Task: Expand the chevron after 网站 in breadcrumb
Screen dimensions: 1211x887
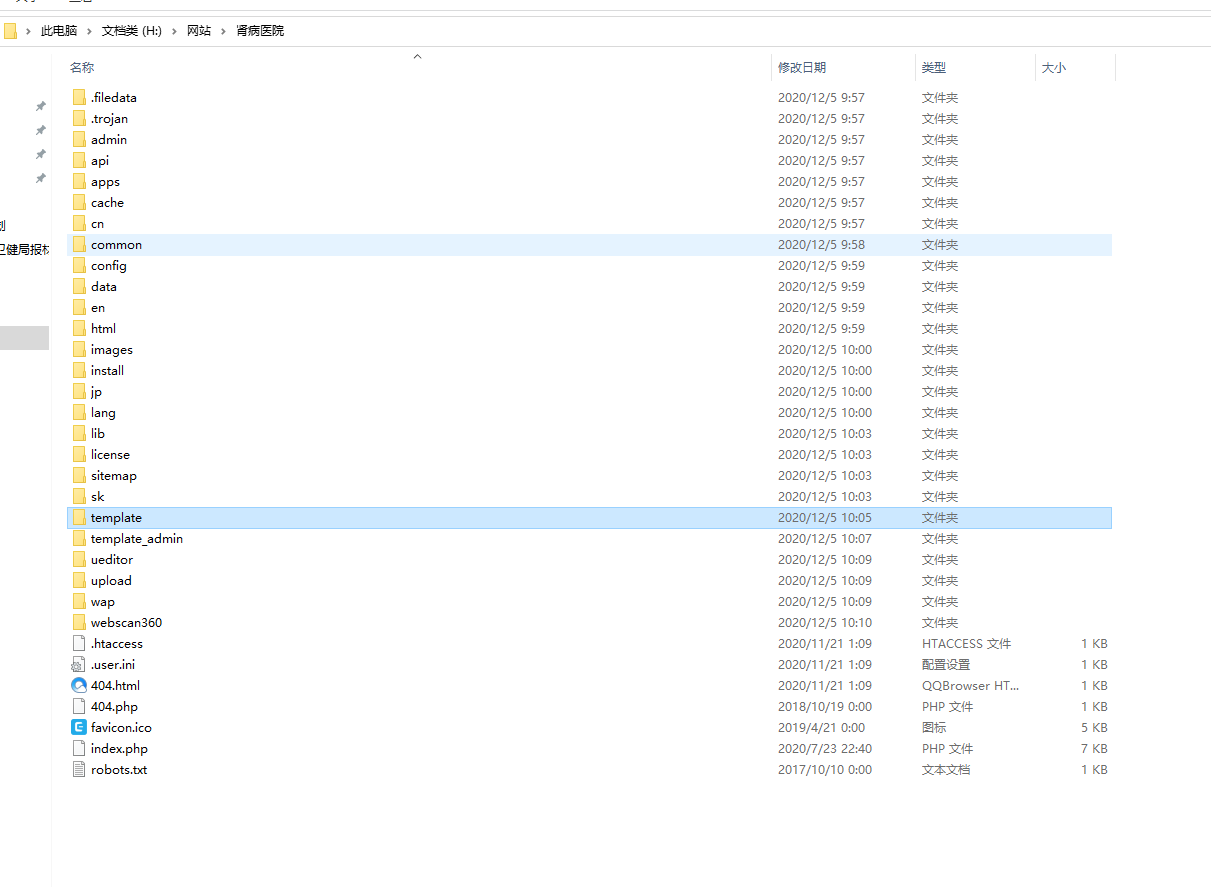Action: point(224,31)
